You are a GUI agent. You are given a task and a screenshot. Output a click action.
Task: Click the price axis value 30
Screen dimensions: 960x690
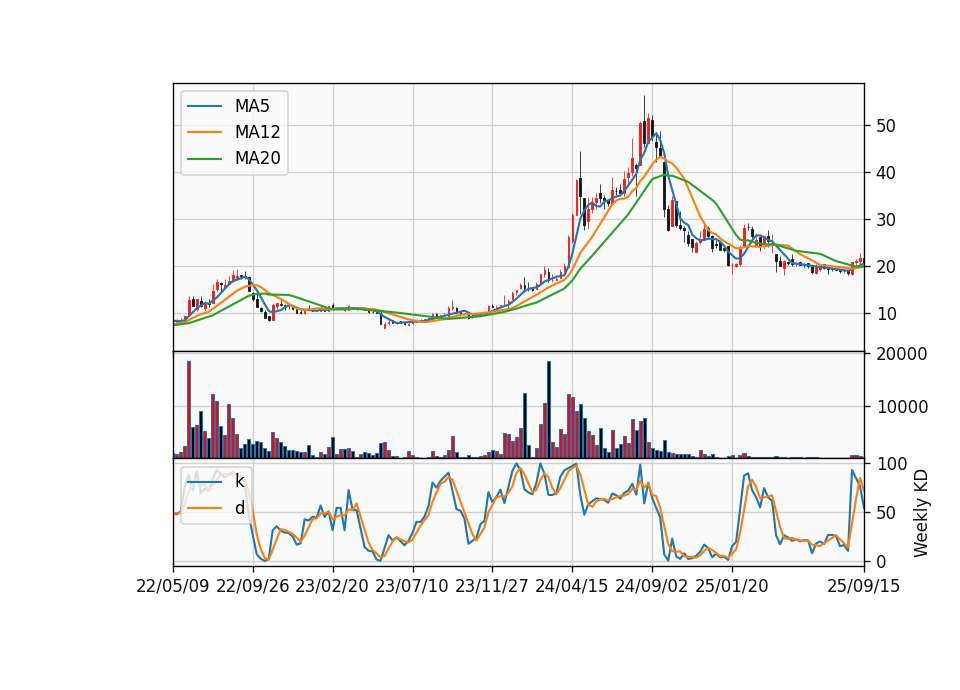(x=886, y=220)
